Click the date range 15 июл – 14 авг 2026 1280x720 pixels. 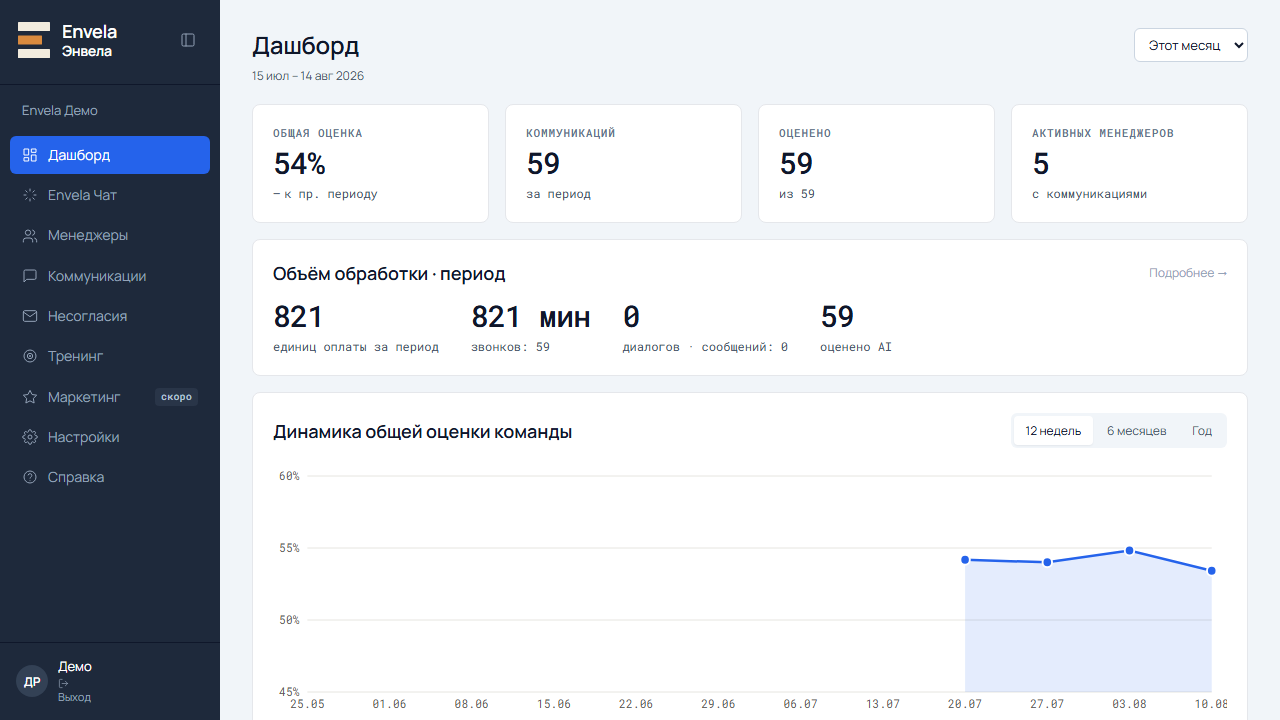pyautogui.click(x=308, y=75)
